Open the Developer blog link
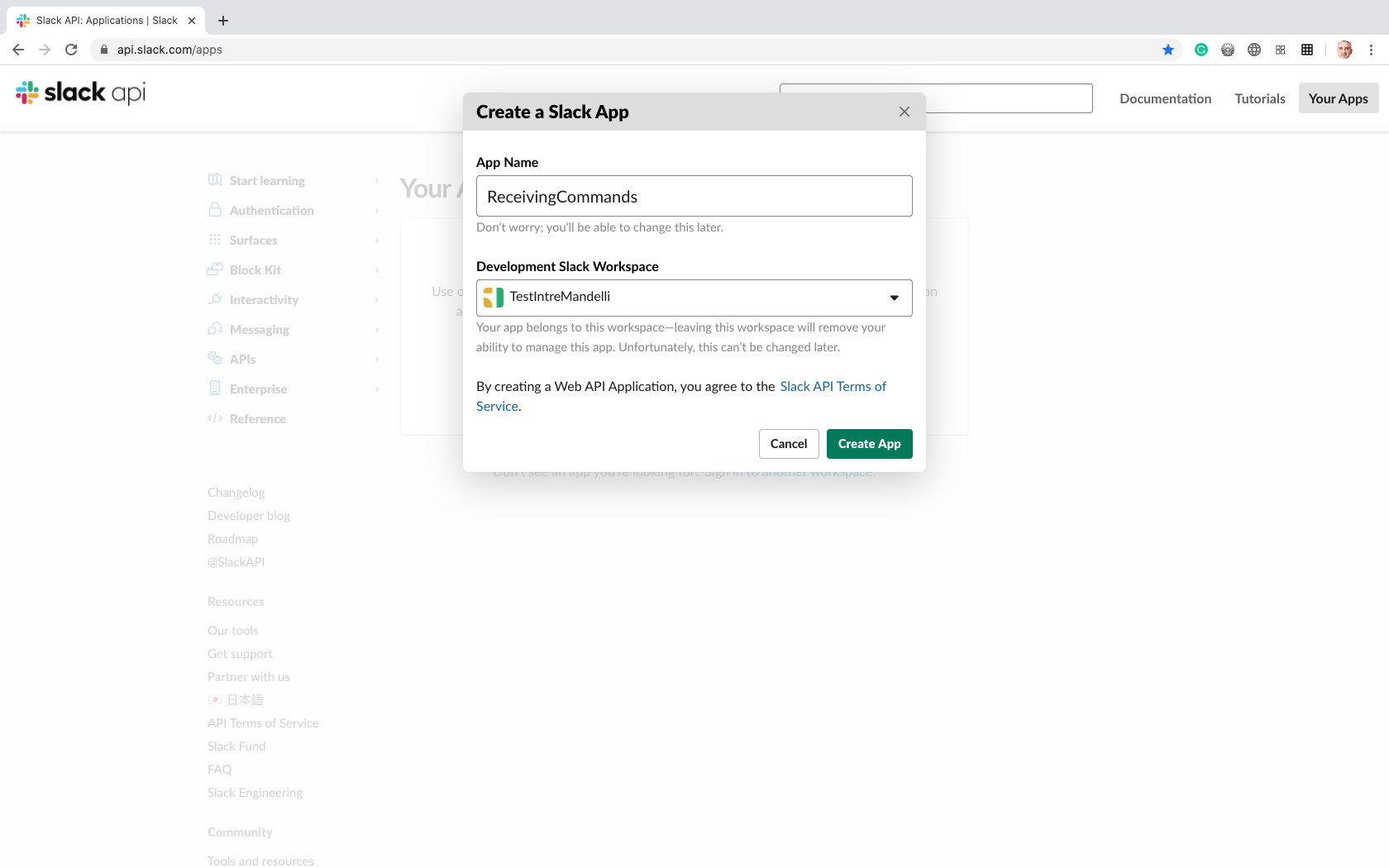Viewport: 1389px width, 868px height. pyautogui.click(x=249, y=516)
